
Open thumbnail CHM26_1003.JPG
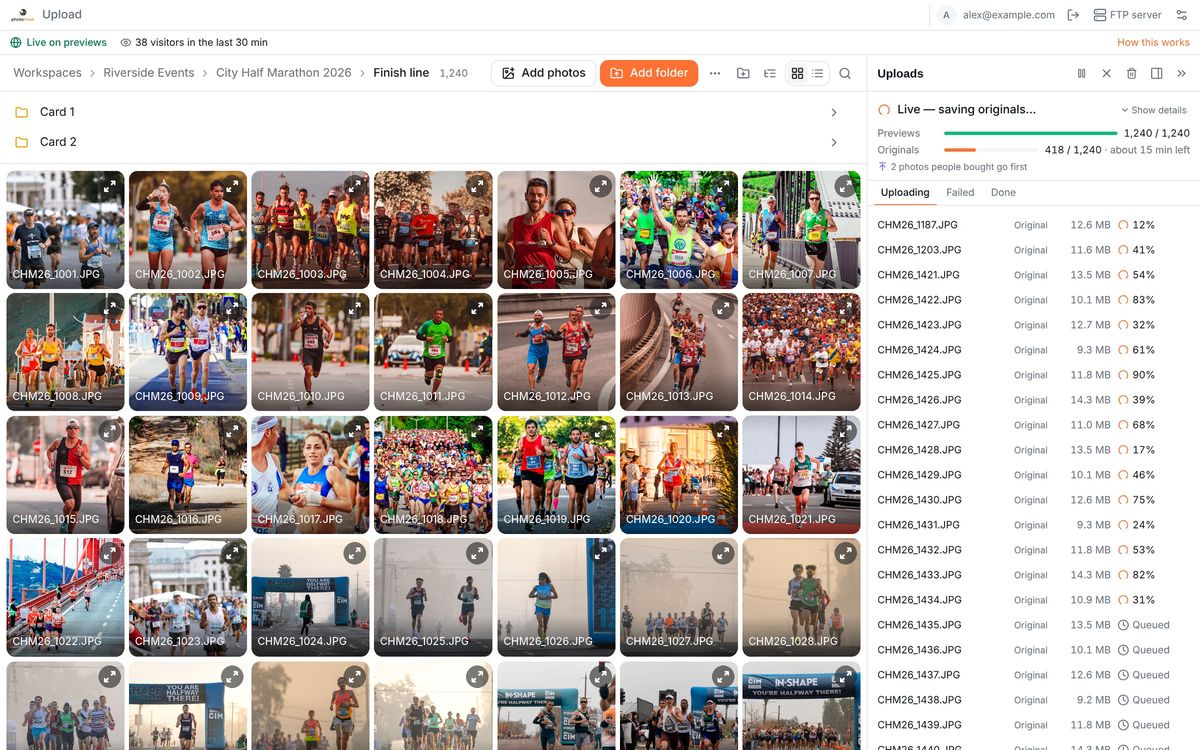[310, 230]
